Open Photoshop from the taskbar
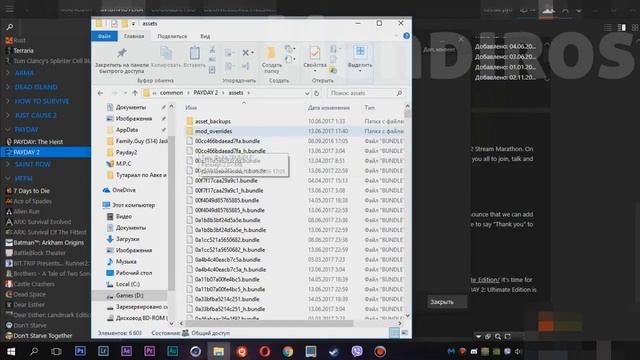The height and width of the screenshot is (360, 640). pos(80,351)
